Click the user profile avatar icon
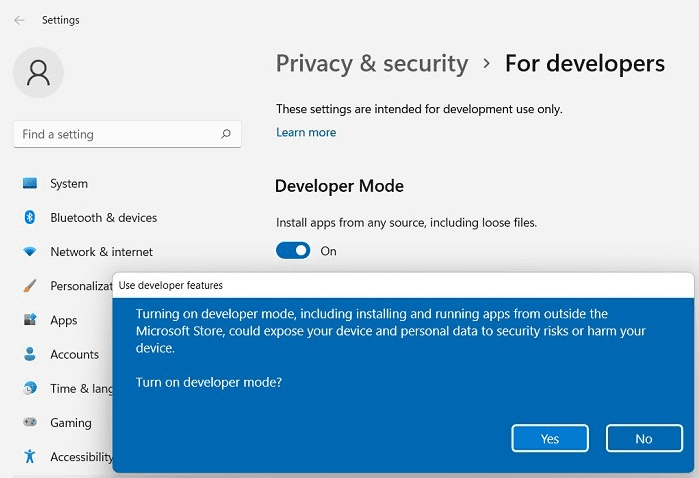The height and width of the screenshot is (478, 699). coord(38,73)
